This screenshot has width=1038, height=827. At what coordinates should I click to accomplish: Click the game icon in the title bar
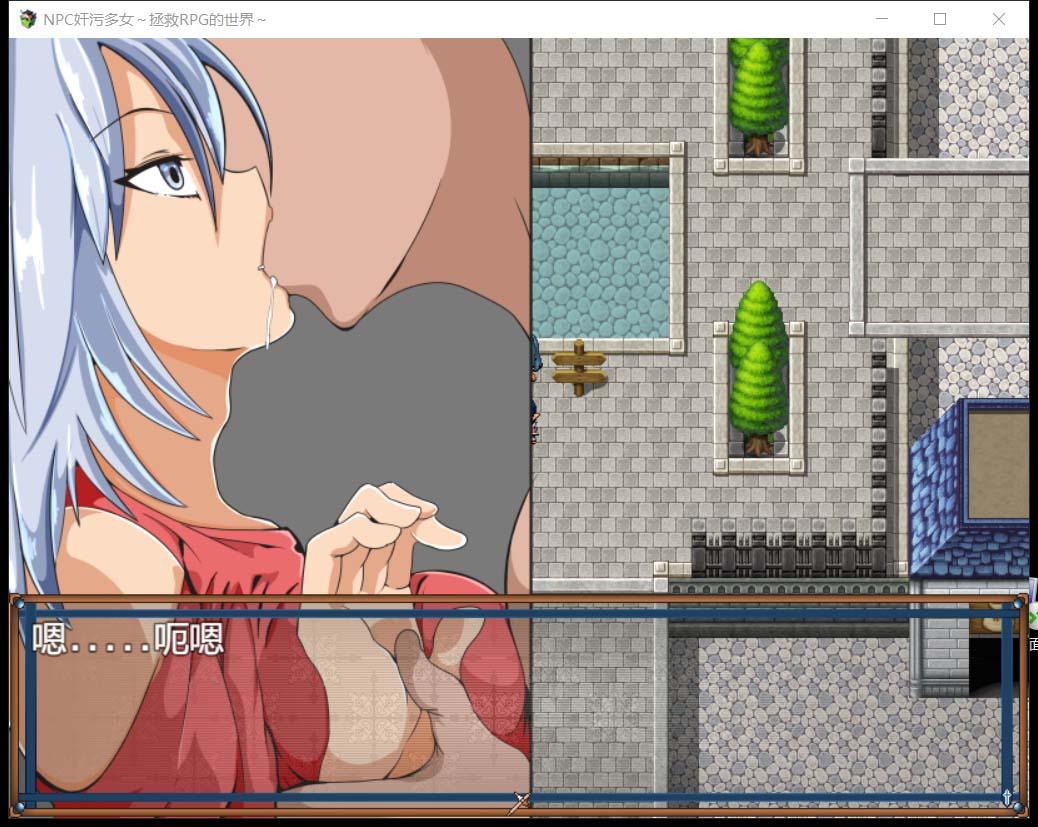27,18
